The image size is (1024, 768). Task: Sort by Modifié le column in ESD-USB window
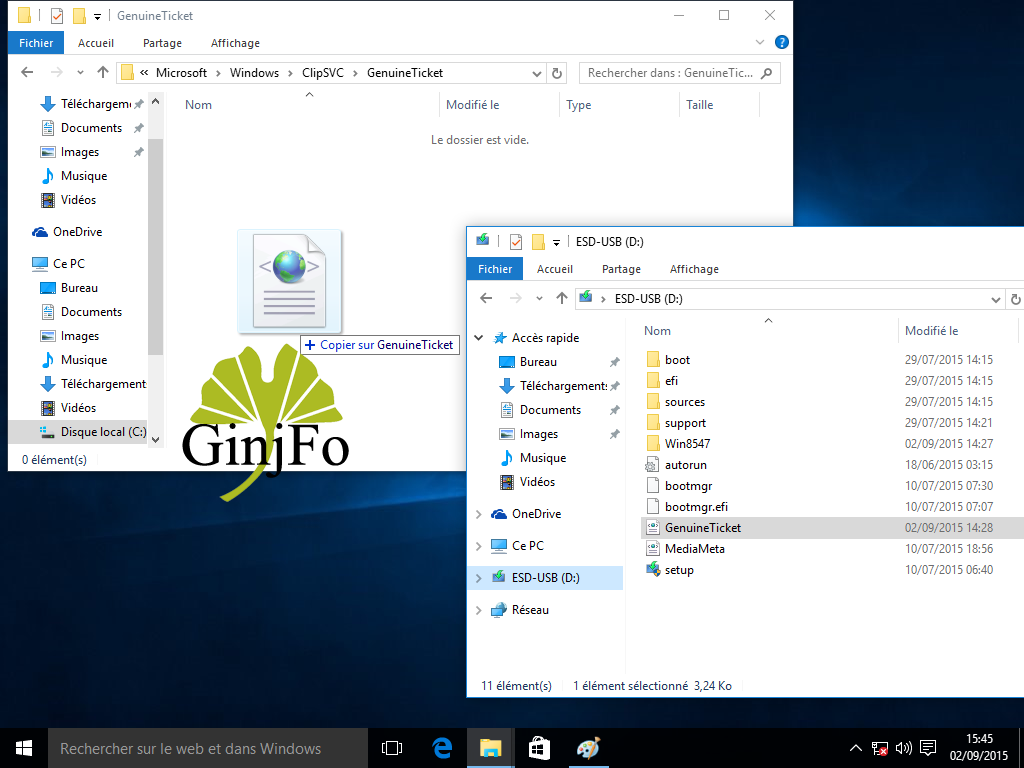931,330
